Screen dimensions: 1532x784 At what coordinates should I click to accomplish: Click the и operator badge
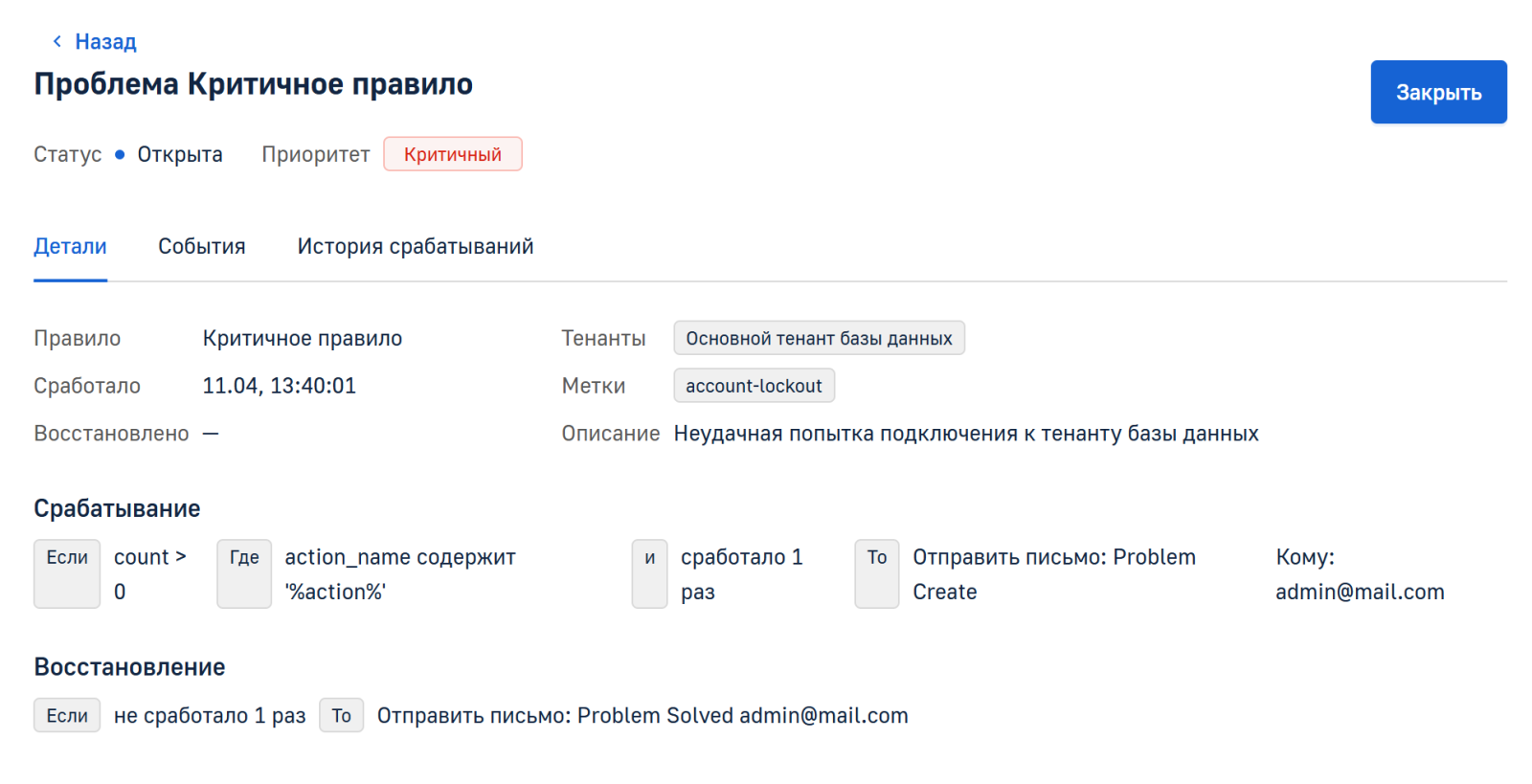pyautogui.click(x=649, y=572)
